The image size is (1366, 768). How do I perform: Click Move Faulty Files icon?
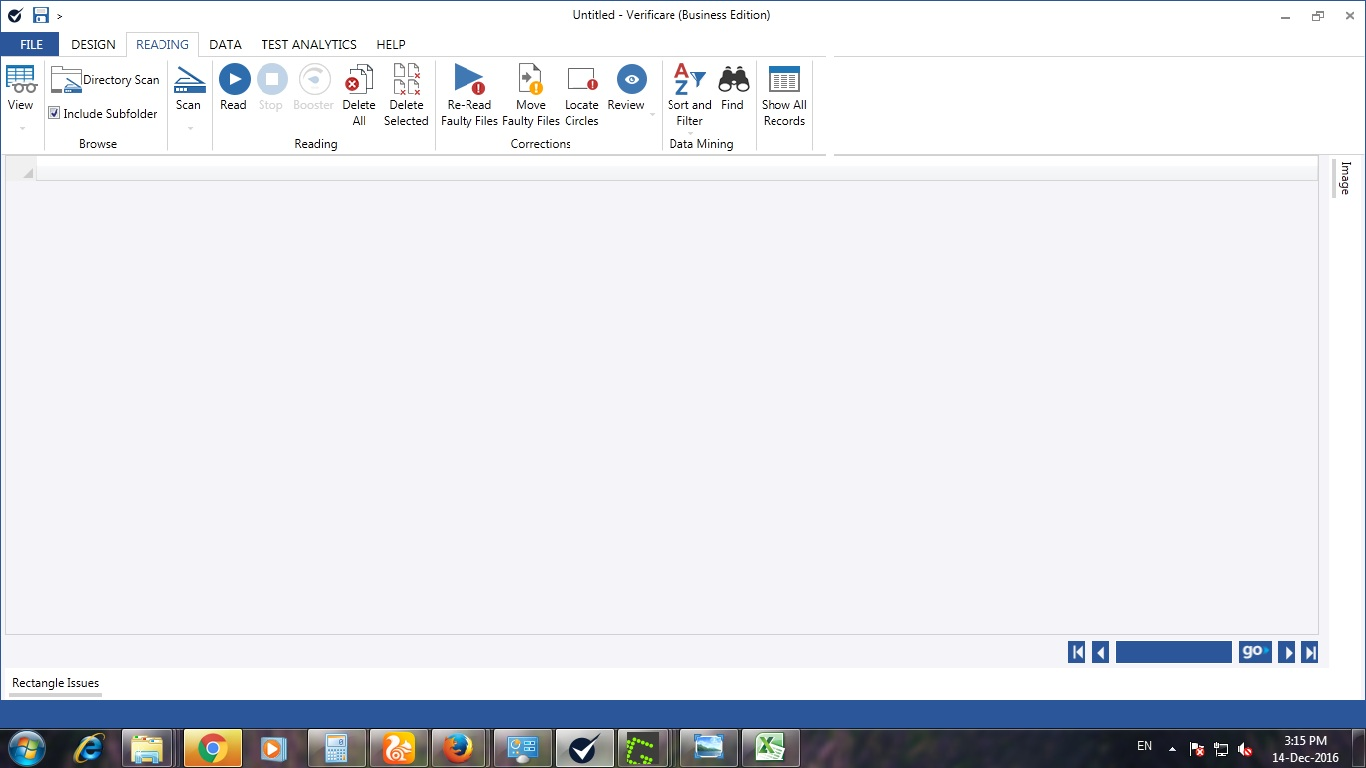530,80
